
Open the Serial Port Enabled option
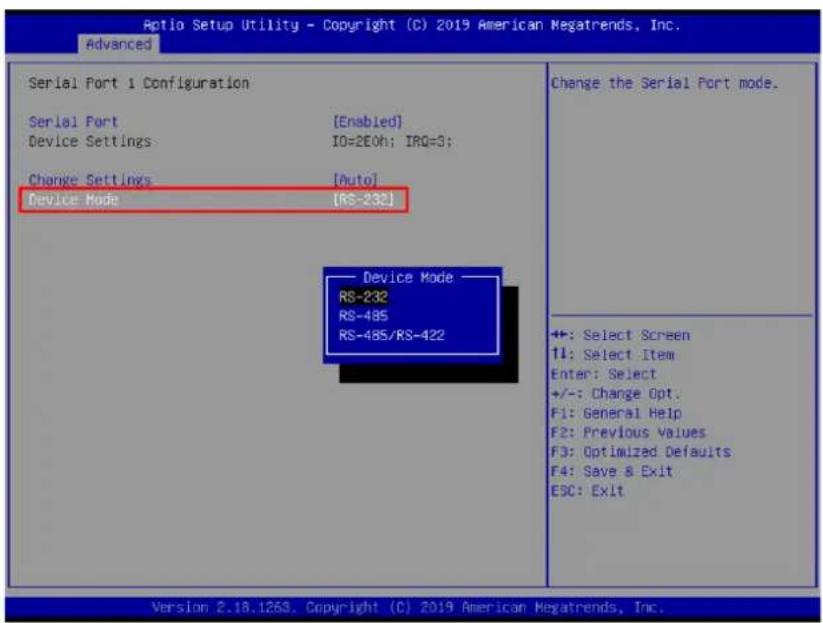(367, 122)
